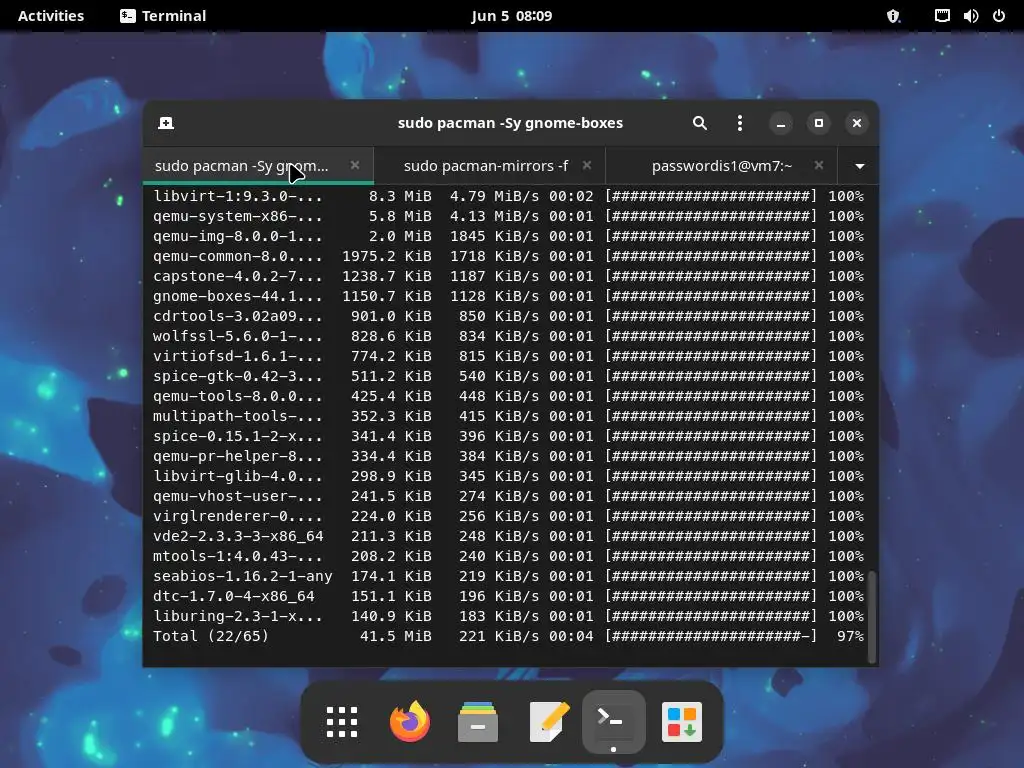
Task: Click the volume speaker tray icon
Action: click(x=970, y=16)
